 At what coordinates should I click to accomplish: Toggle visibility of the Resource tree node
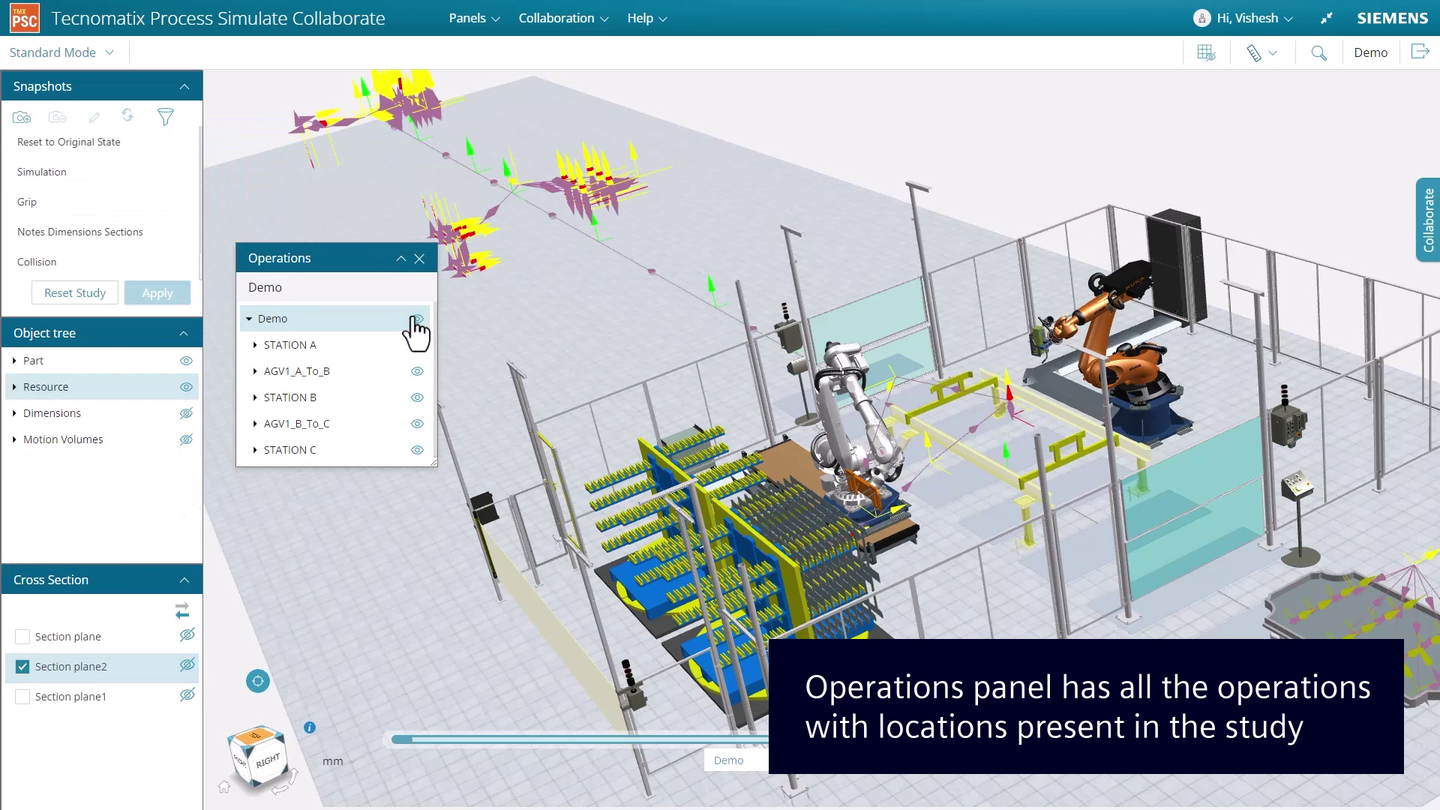pos(185,387)
